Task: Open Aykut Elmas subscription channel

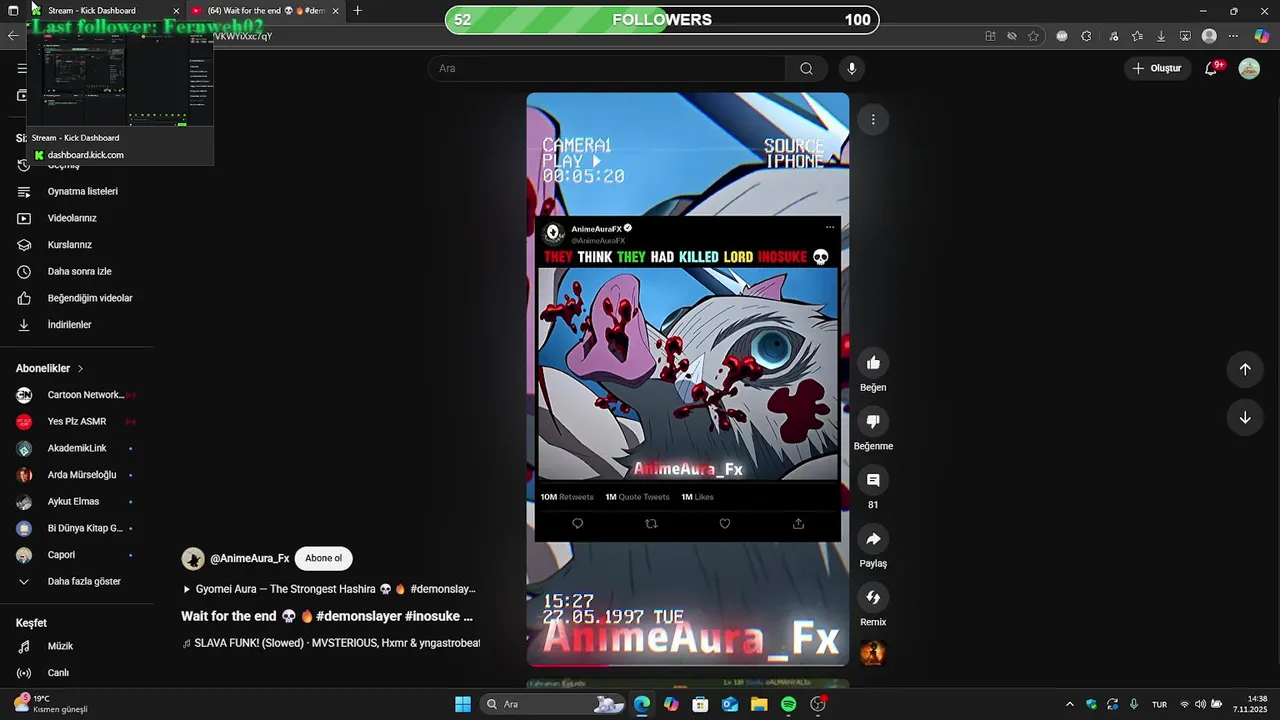Action: 76,501
